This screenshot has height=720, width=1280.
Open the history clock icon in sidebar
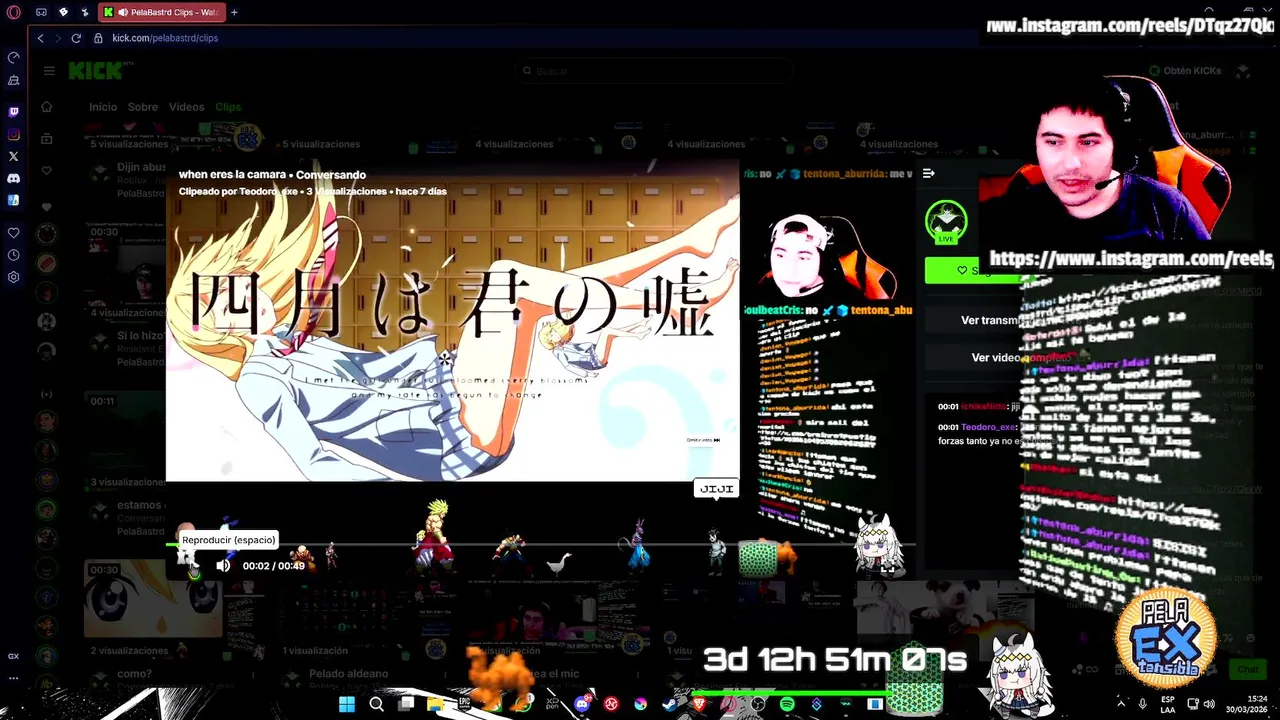[x=13, y=255]
